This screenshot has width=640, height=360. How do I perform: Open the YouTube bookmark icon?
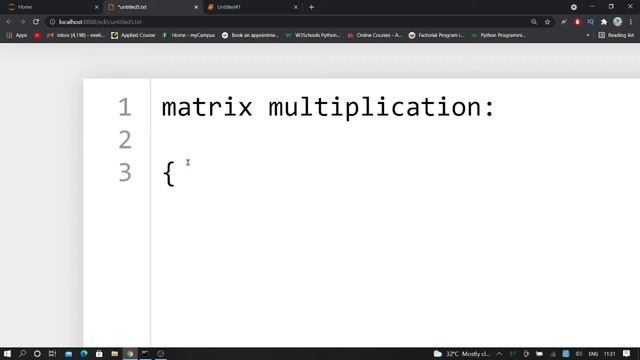tap(37, 36)
